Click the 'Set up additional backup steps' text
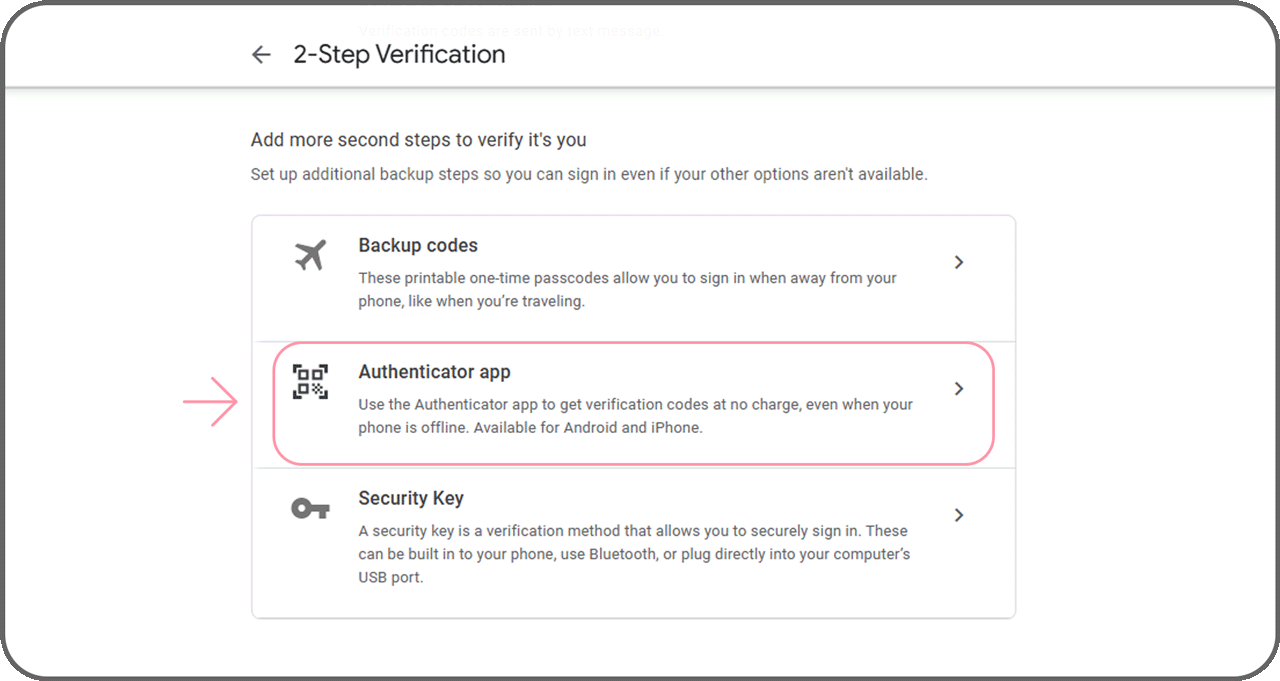The image size is (1280, 681). [589, 174]
